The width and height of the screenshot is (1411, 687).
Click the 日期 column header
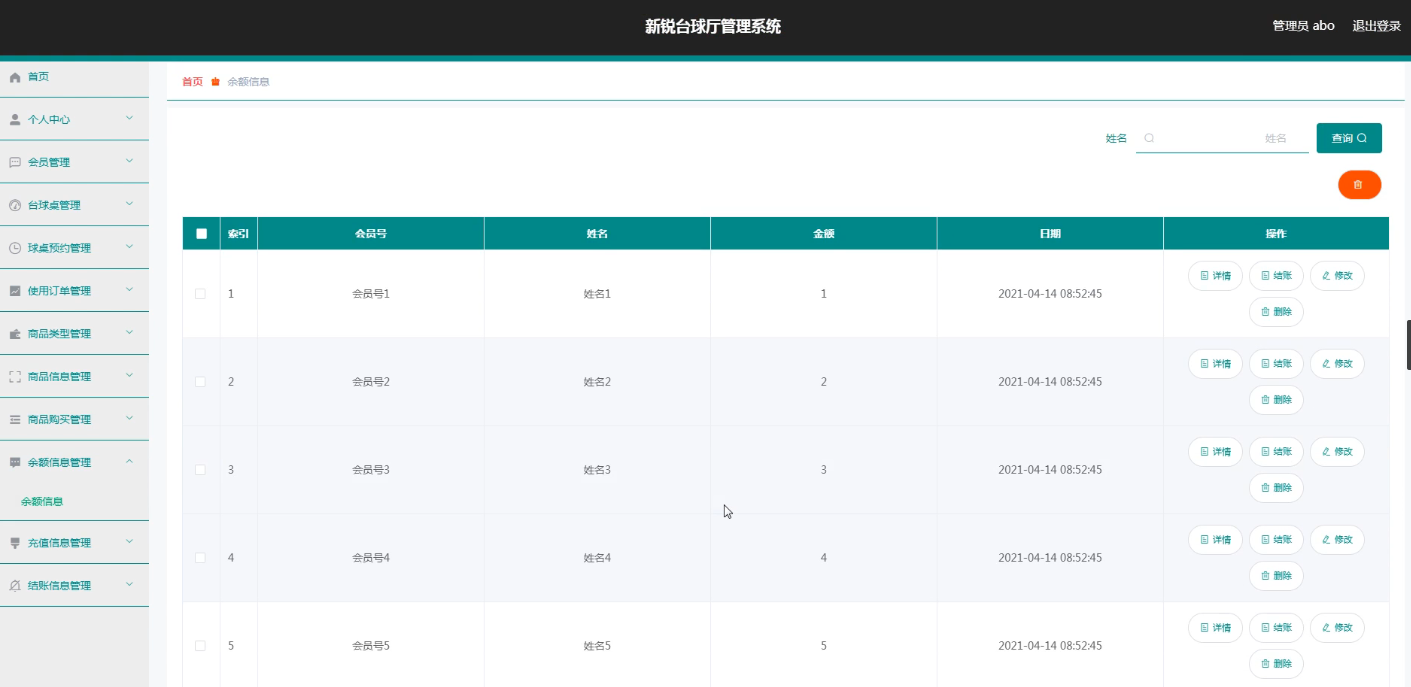[x=1050, y=233]
